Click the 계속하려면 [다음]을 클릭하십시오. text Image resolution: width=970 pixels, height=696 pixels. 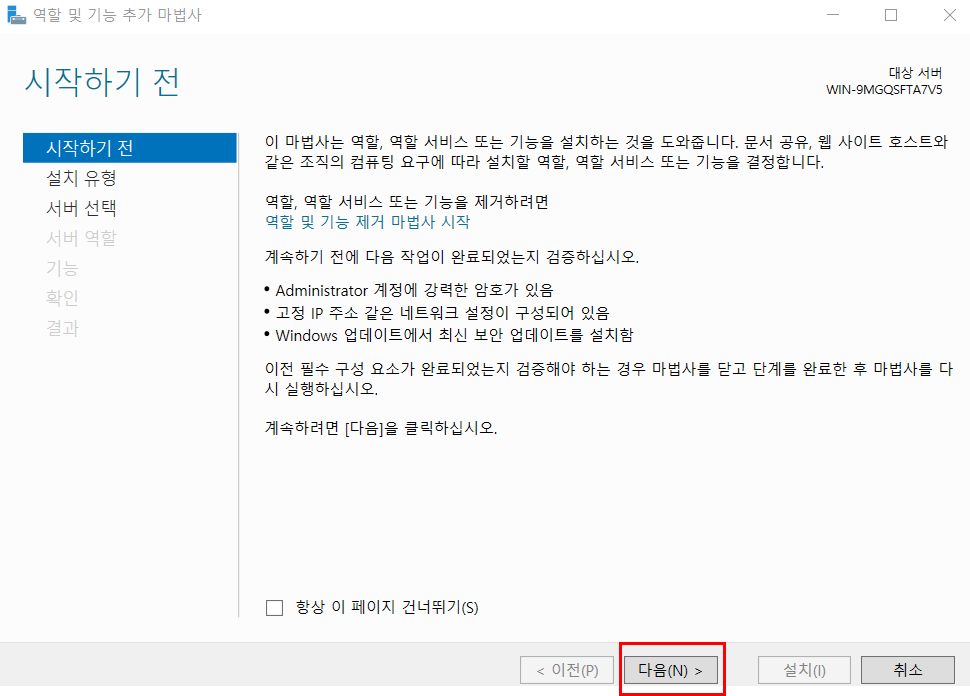pyautogui.click(x=381, y=428)
